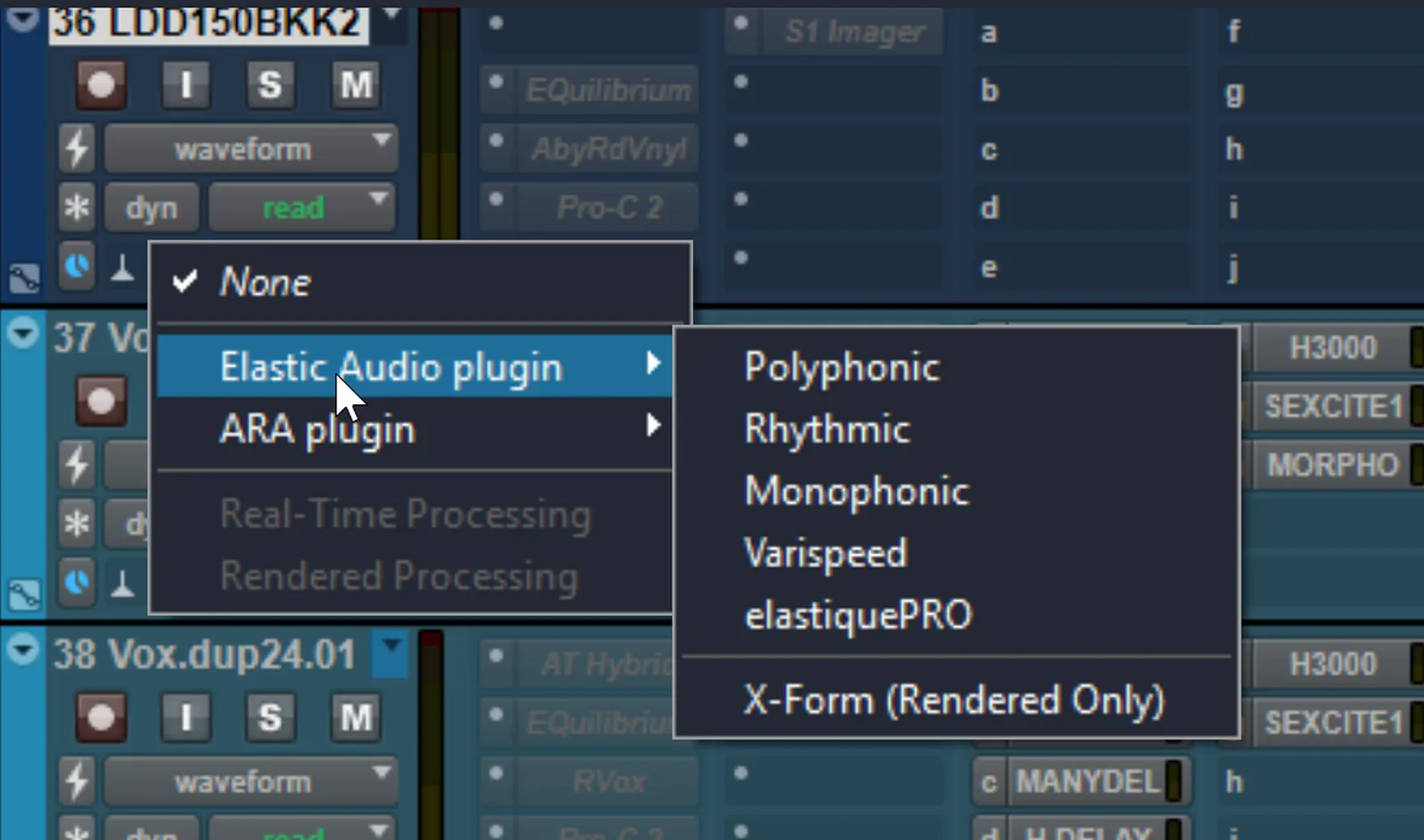1424x840 pixels.
Task: Record-enable track 37 Vox
Action: [101, 401]
